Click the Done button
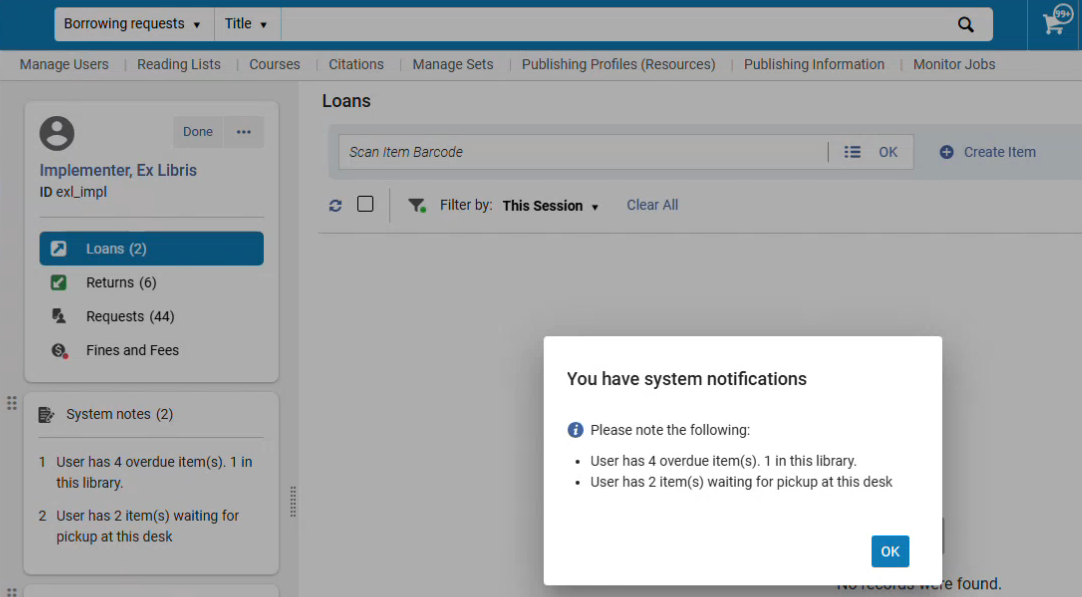 pos(198,132)
